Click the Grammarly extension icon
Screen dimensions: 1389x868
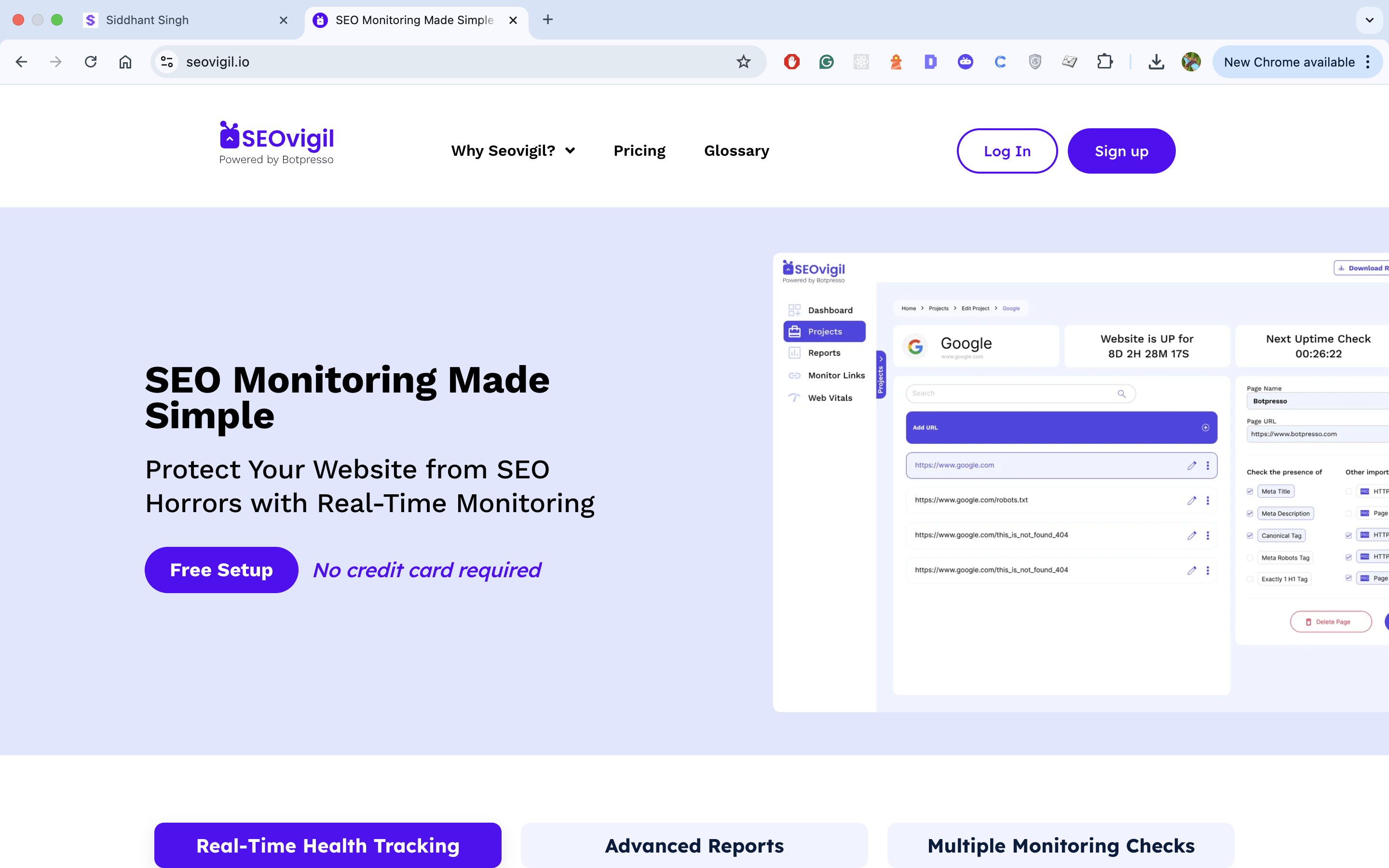(826, 62)
